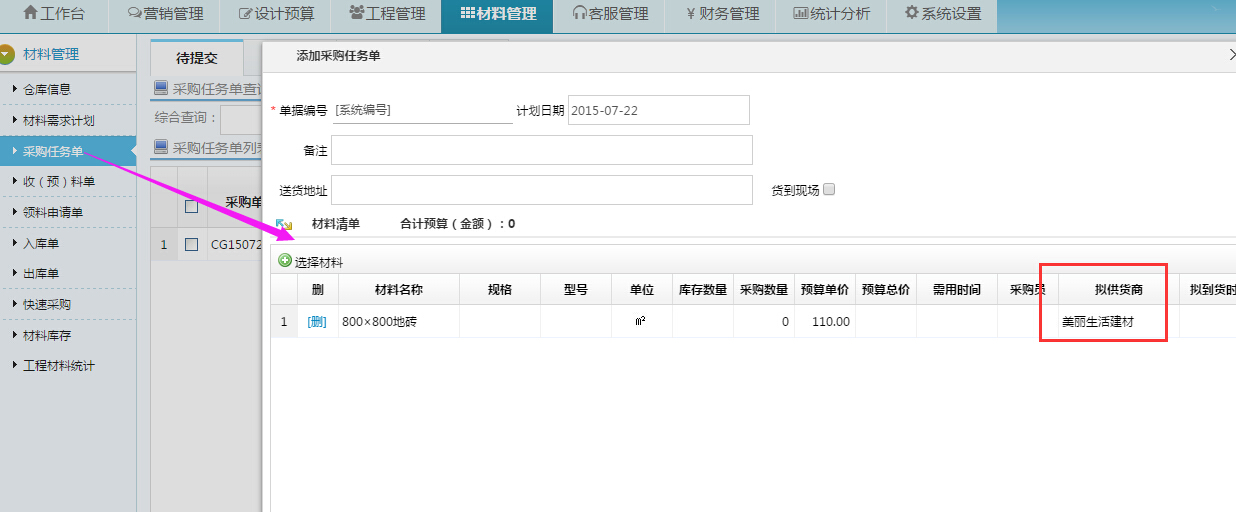Click the 送货地址 input field
The width and height of the screenshot is (1236, 512).
pyautogui.click(x=541, y=190)
